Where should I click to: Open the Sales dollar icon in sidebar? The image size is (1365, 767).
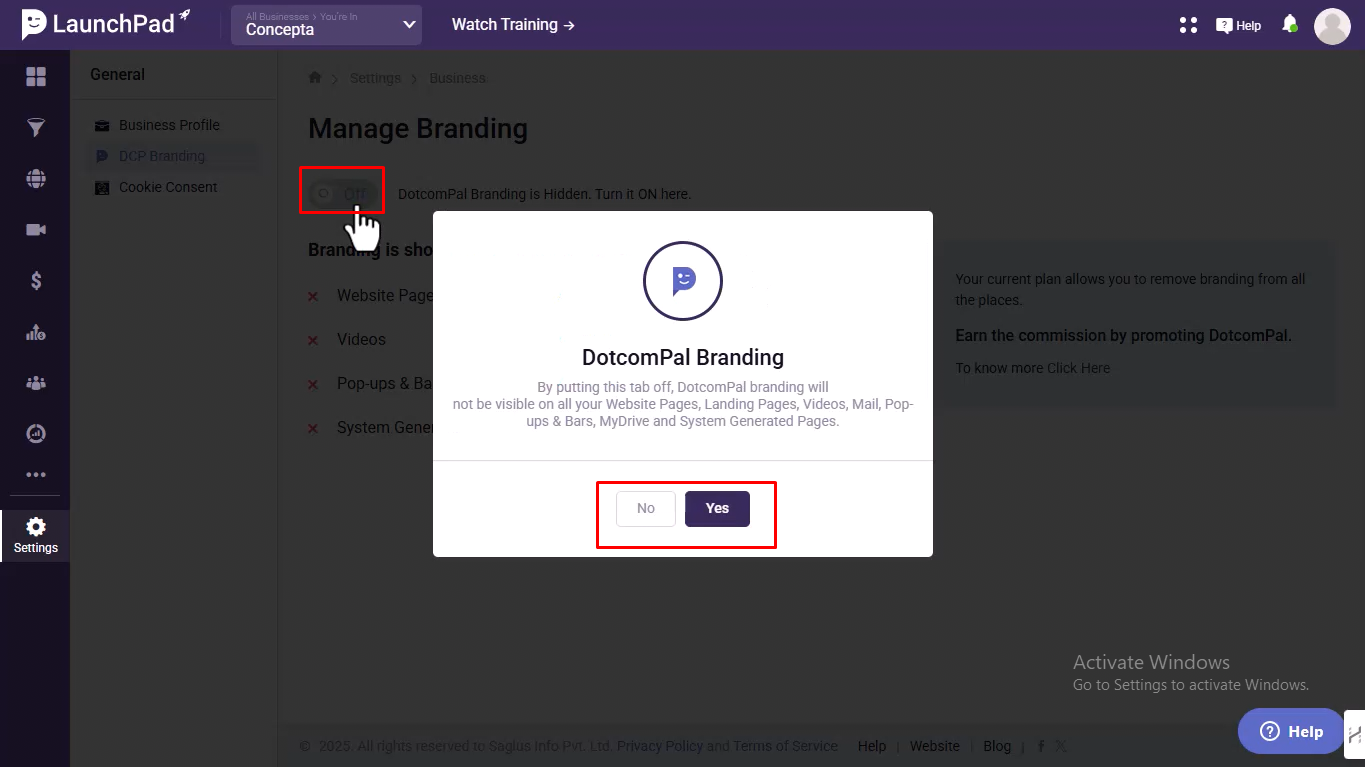[x=36, y=281]
